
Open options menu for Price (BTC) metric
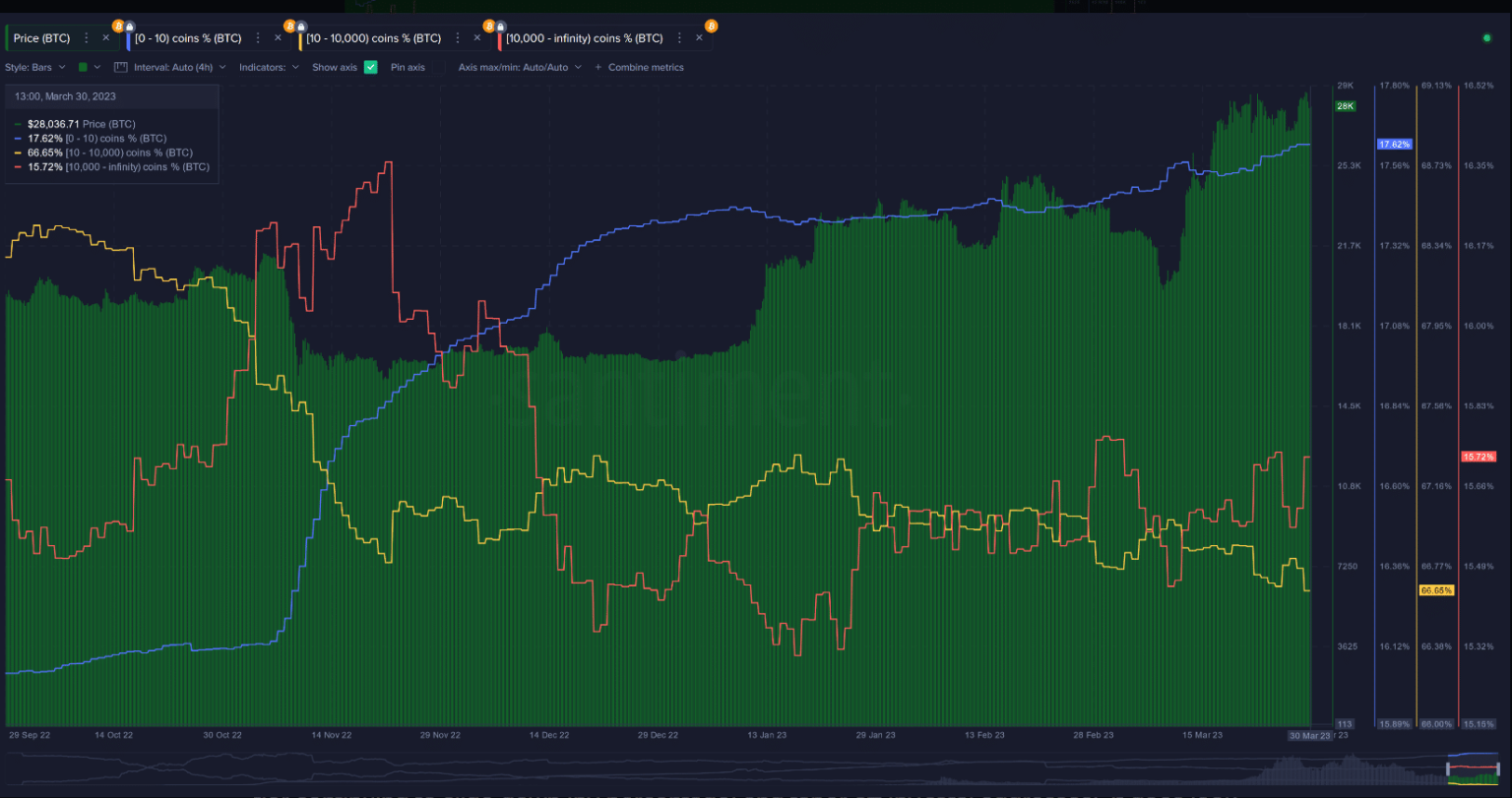[86, 38]
